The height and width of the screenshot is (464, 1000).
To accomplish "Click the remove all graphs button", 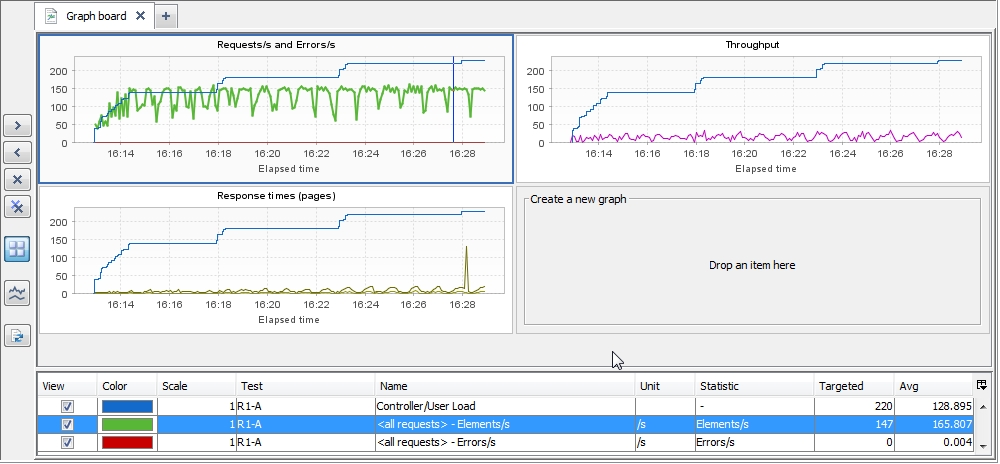I will [18, 206].
